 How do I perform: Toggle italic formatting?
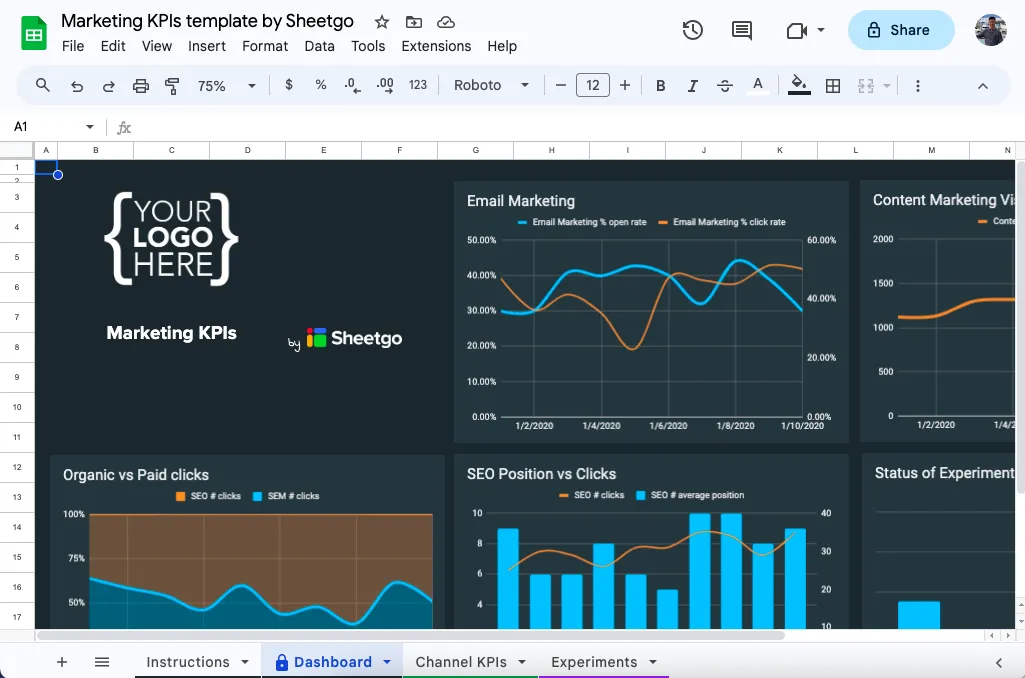[692, 86]
